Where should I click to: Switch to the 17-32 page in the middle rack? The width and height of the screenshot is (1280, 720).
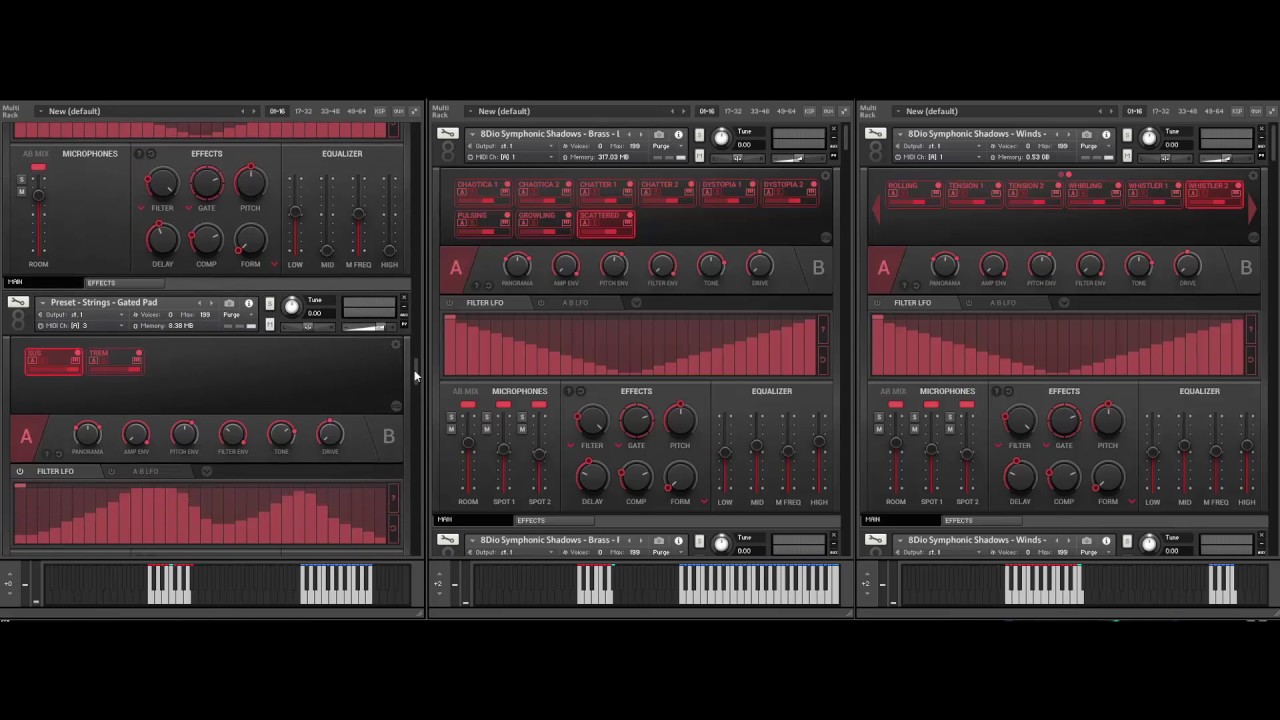coord(733,111)
